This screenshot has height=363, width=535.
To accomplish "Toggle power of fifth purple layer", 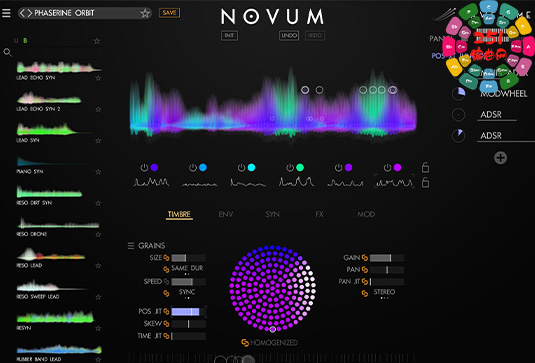I will click(338, 168).
